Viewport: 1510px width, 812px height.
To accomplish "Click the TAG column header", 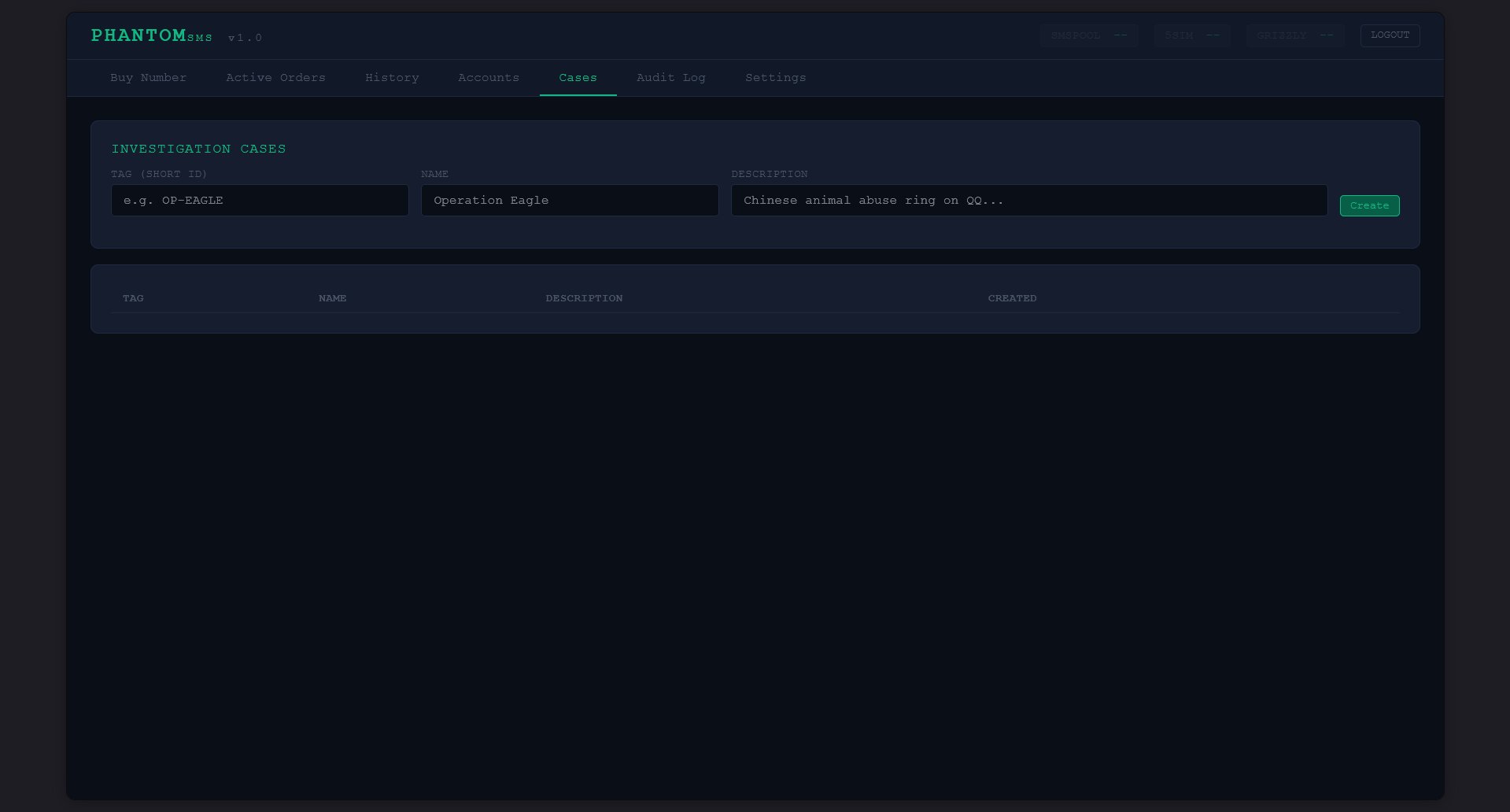I will pyautogui.click(x=133, y=298).
